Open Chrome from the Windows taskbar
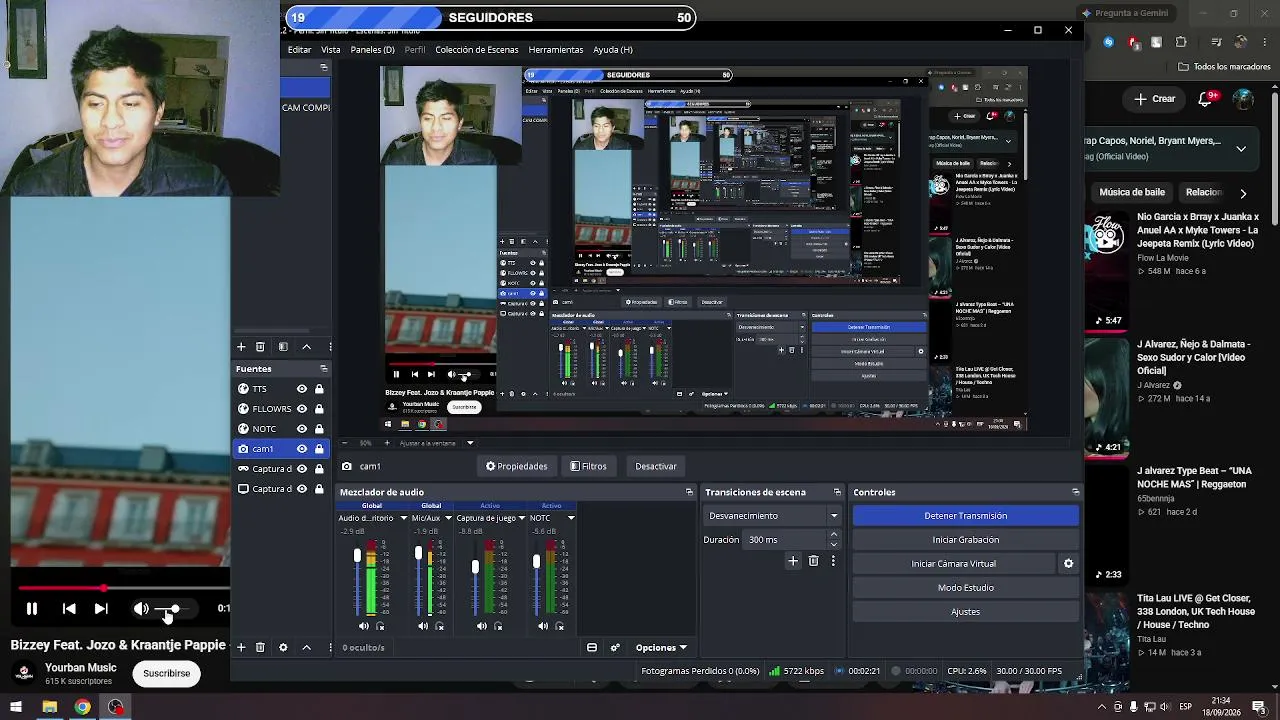 [82, 707]
